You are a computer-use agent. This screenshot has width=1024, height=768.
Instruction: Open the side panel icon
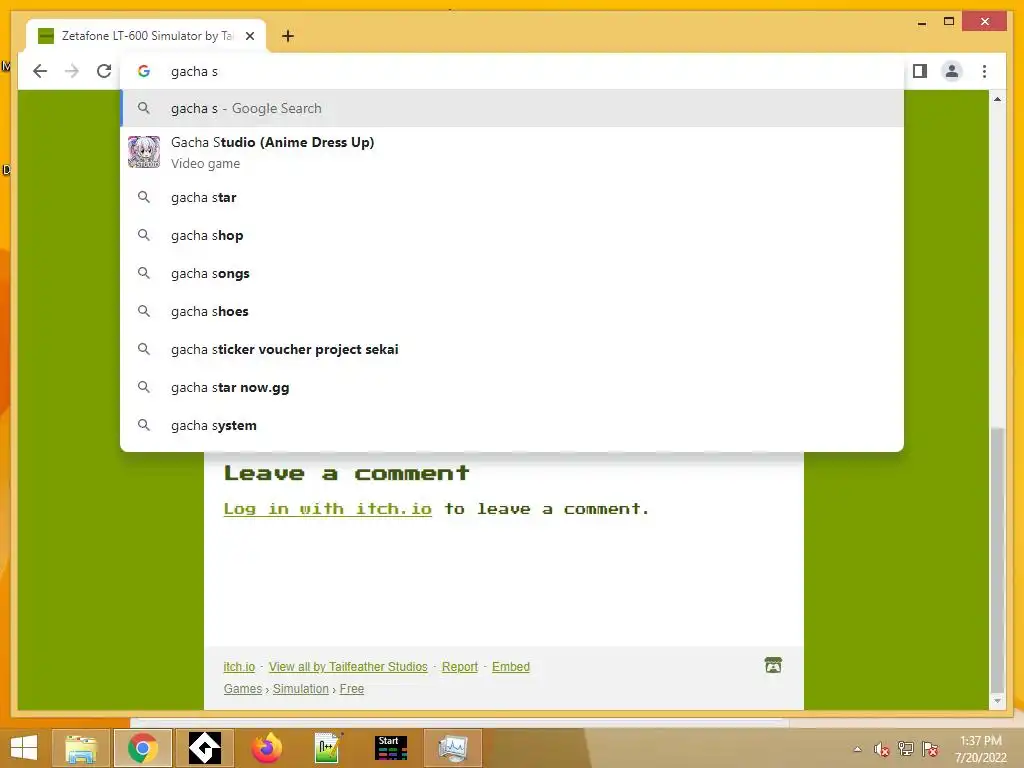920,71
